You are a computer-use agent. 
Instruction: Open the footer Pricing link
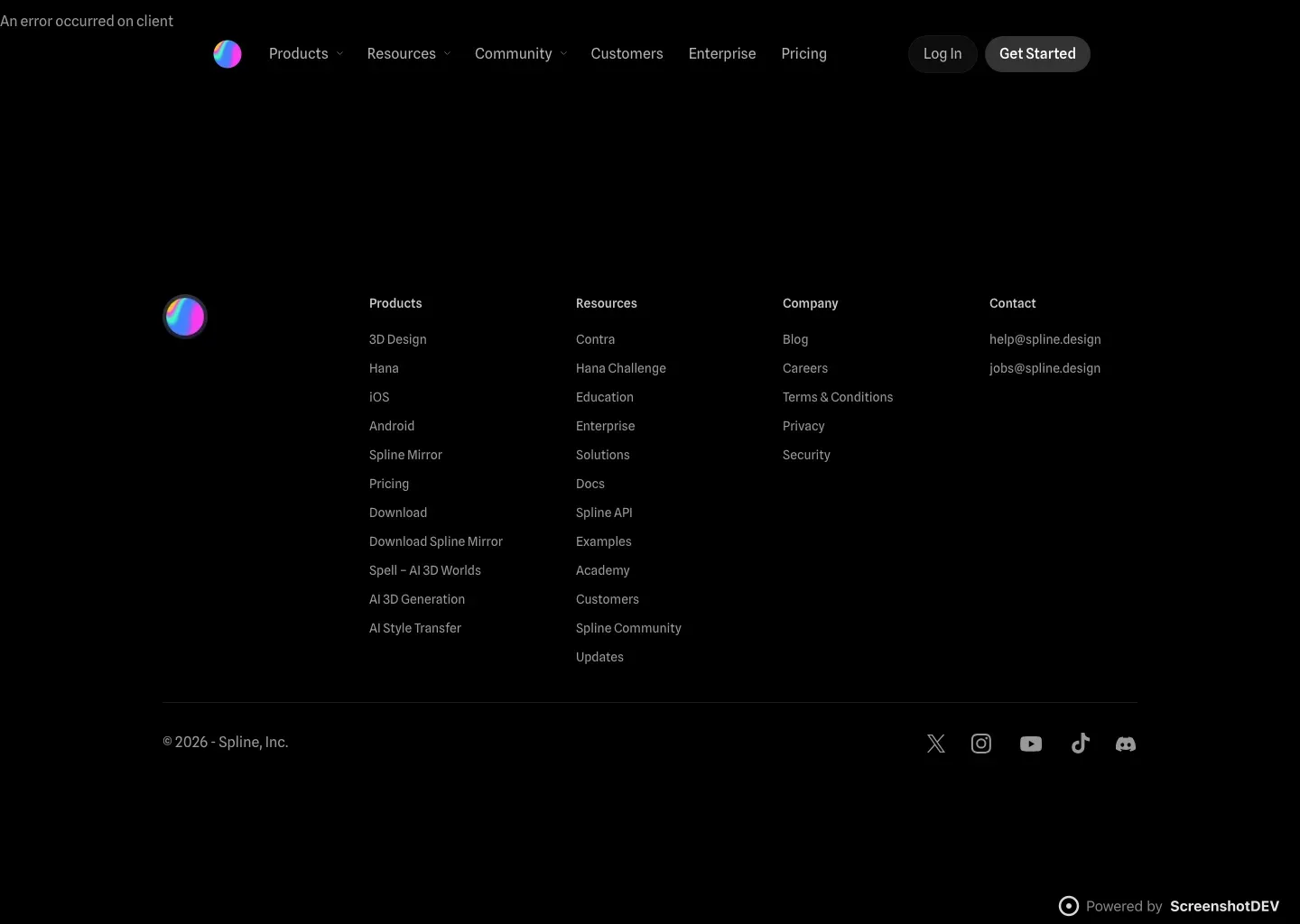[389, 484]
